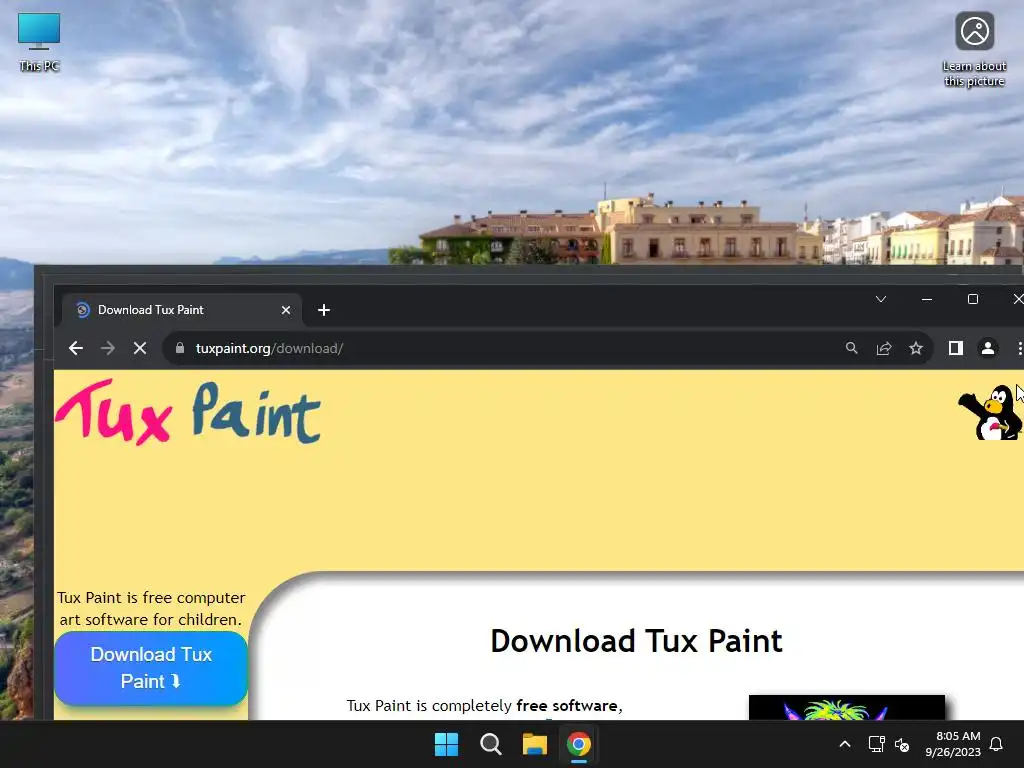Open This PC desktop icon
This screenshot has height=768, width=1024.
pos(39,42)
